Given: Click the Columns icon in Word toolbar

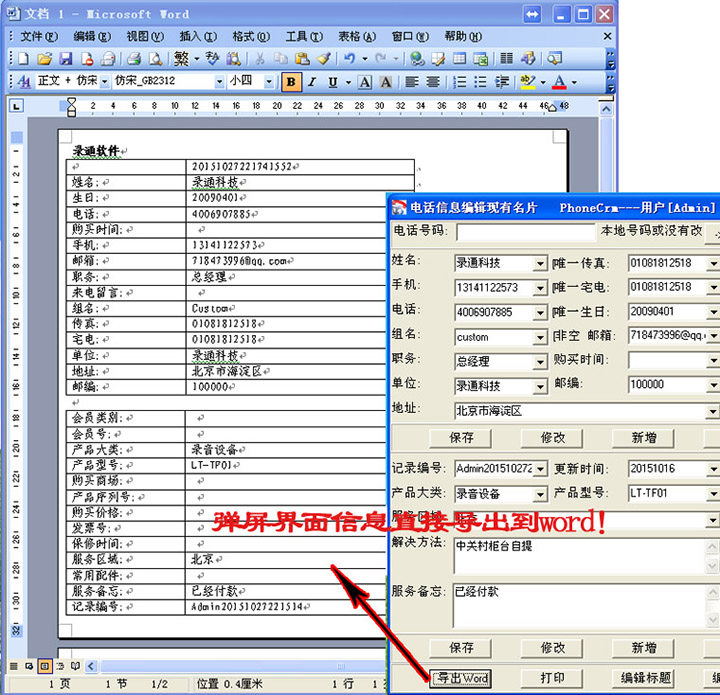Looking at the screenshot, I should pyautogui.click(x=506, y=59).
